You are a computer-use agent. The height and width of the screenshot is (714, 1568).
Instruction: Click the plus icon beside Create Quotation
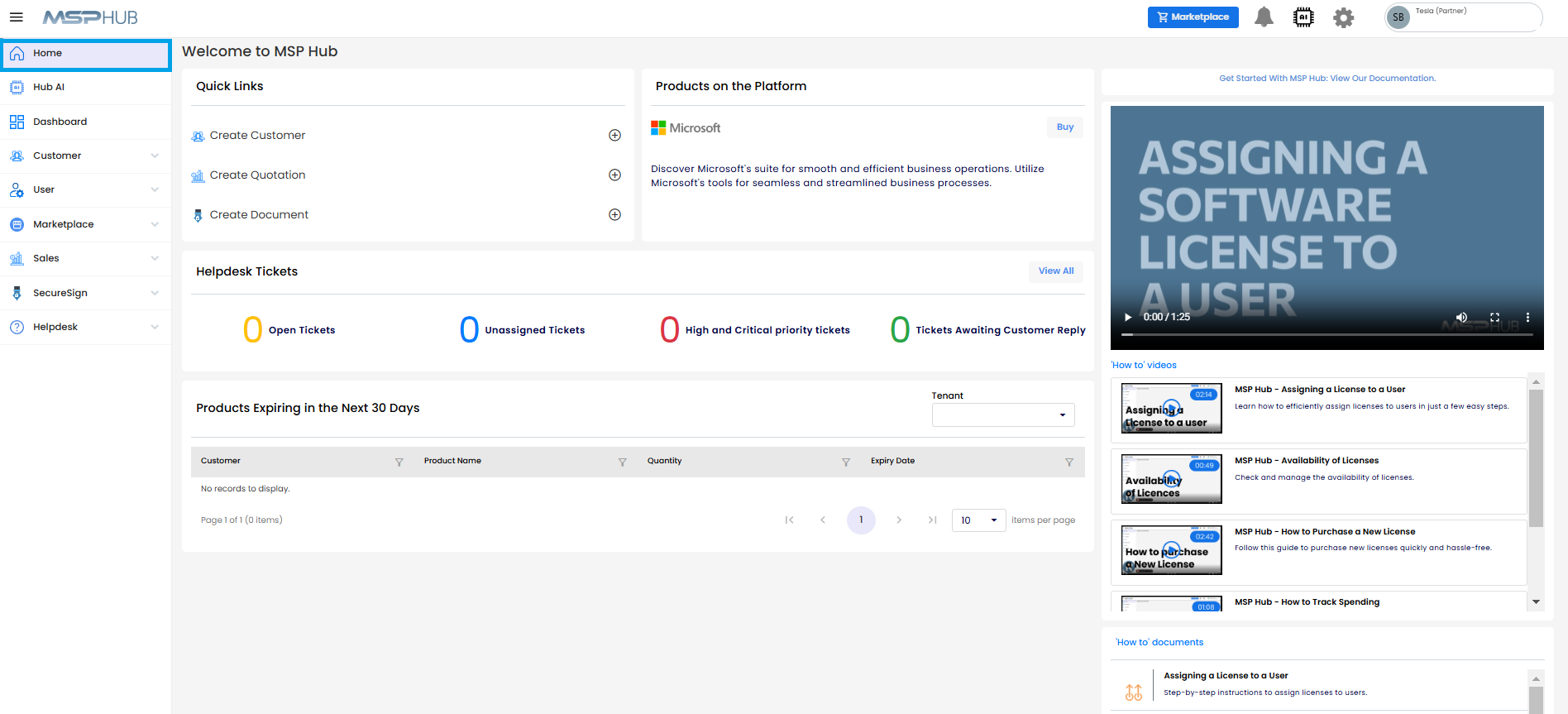coord(614,175)
